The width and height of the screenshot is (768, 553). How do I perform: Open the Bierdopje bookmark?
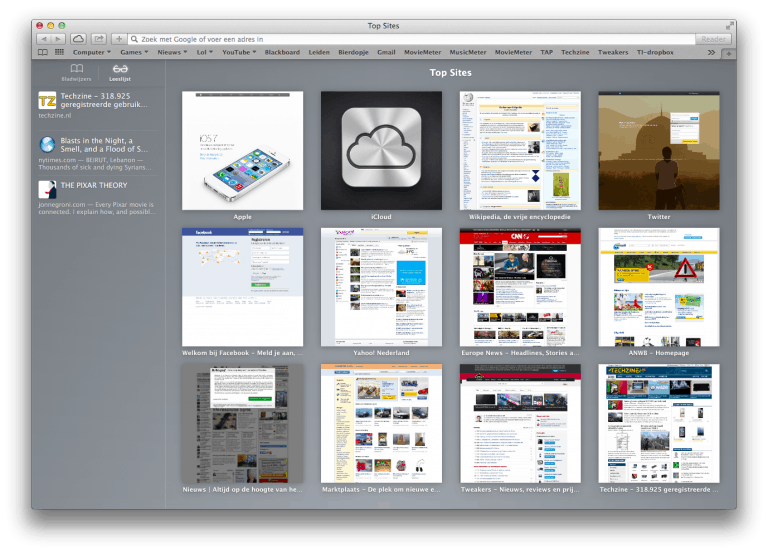(353, 52)
